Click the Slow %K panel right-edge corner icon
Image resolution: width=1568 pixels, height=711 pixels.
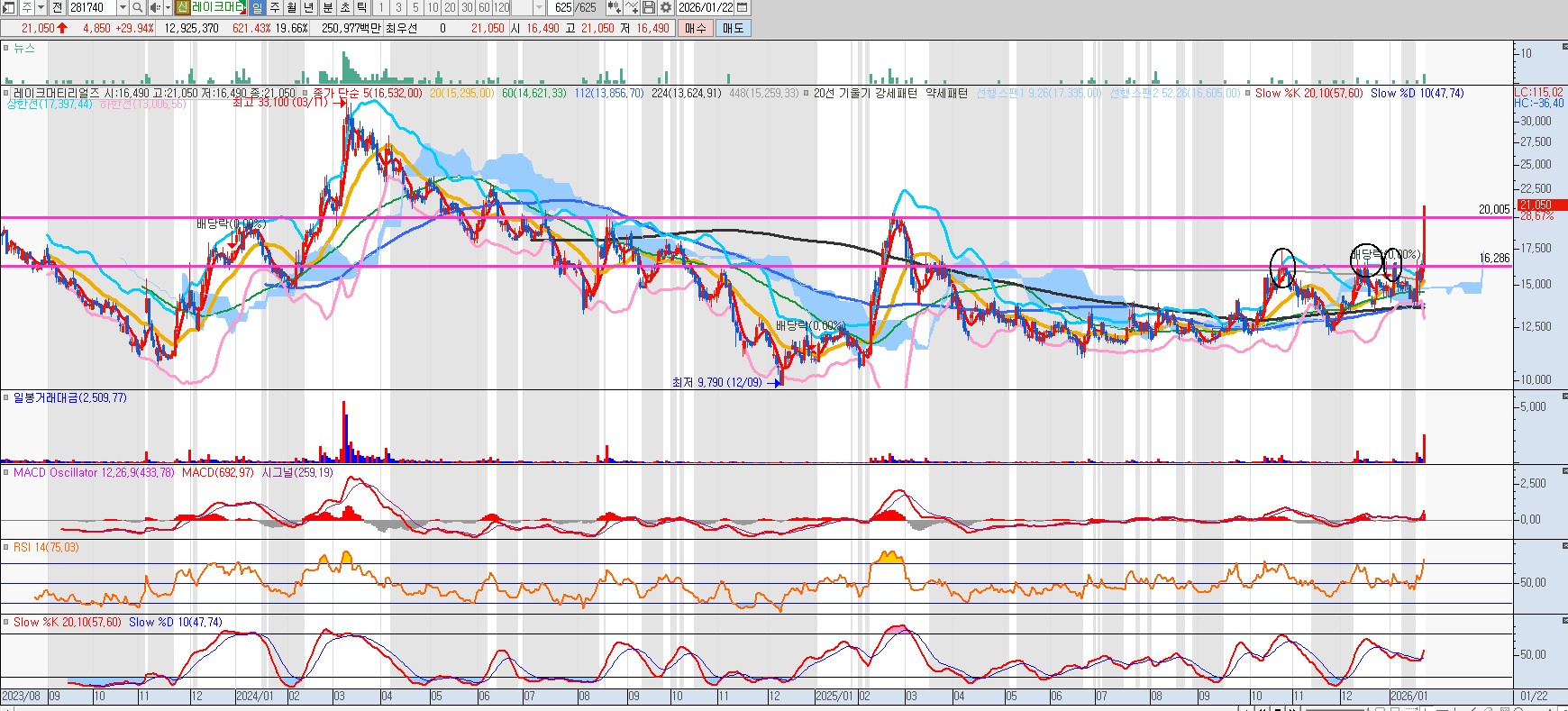1563,619
